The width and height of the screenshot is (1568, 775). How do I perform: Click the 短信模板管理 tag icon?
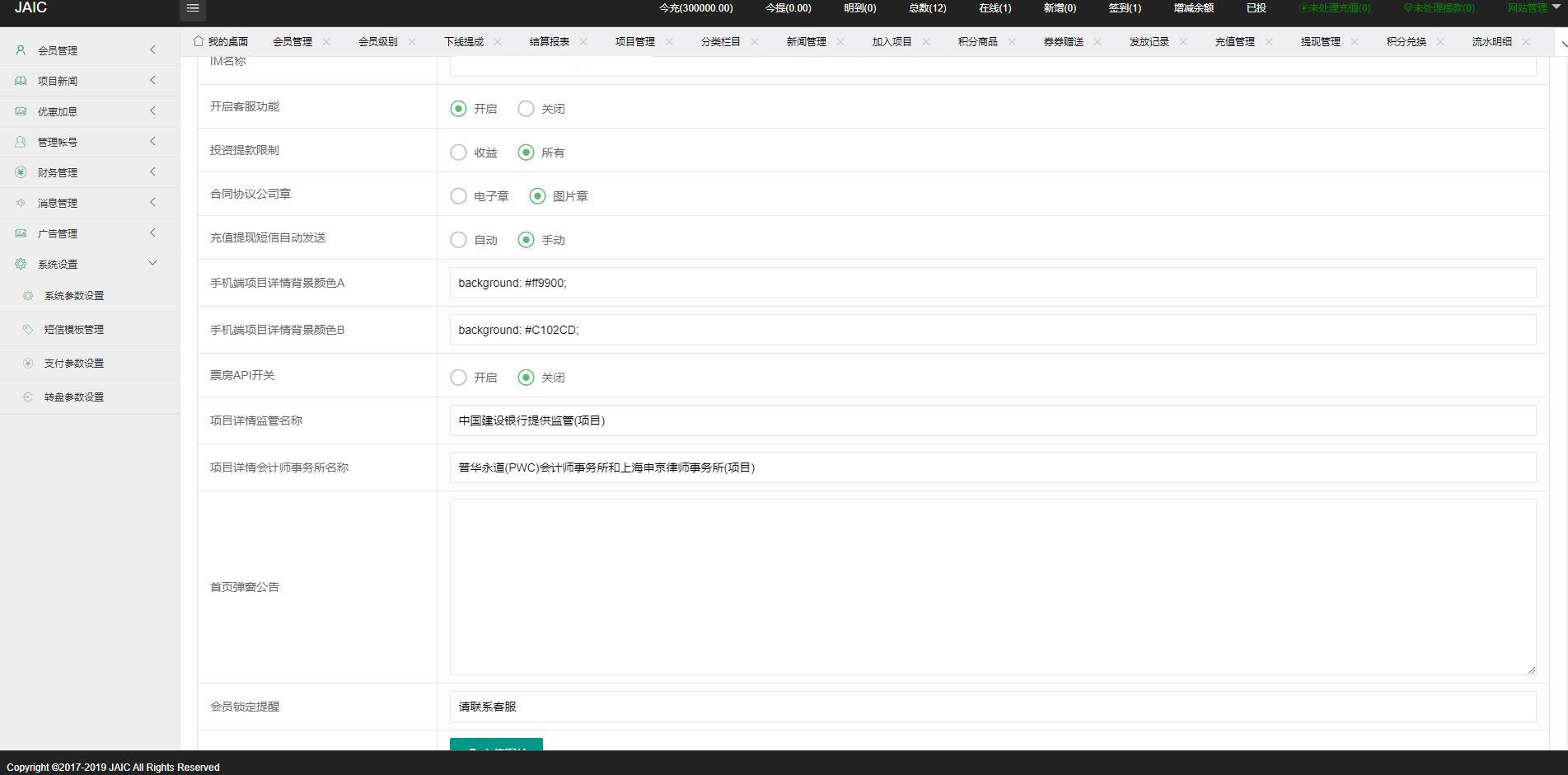click(x=27, y=328)
